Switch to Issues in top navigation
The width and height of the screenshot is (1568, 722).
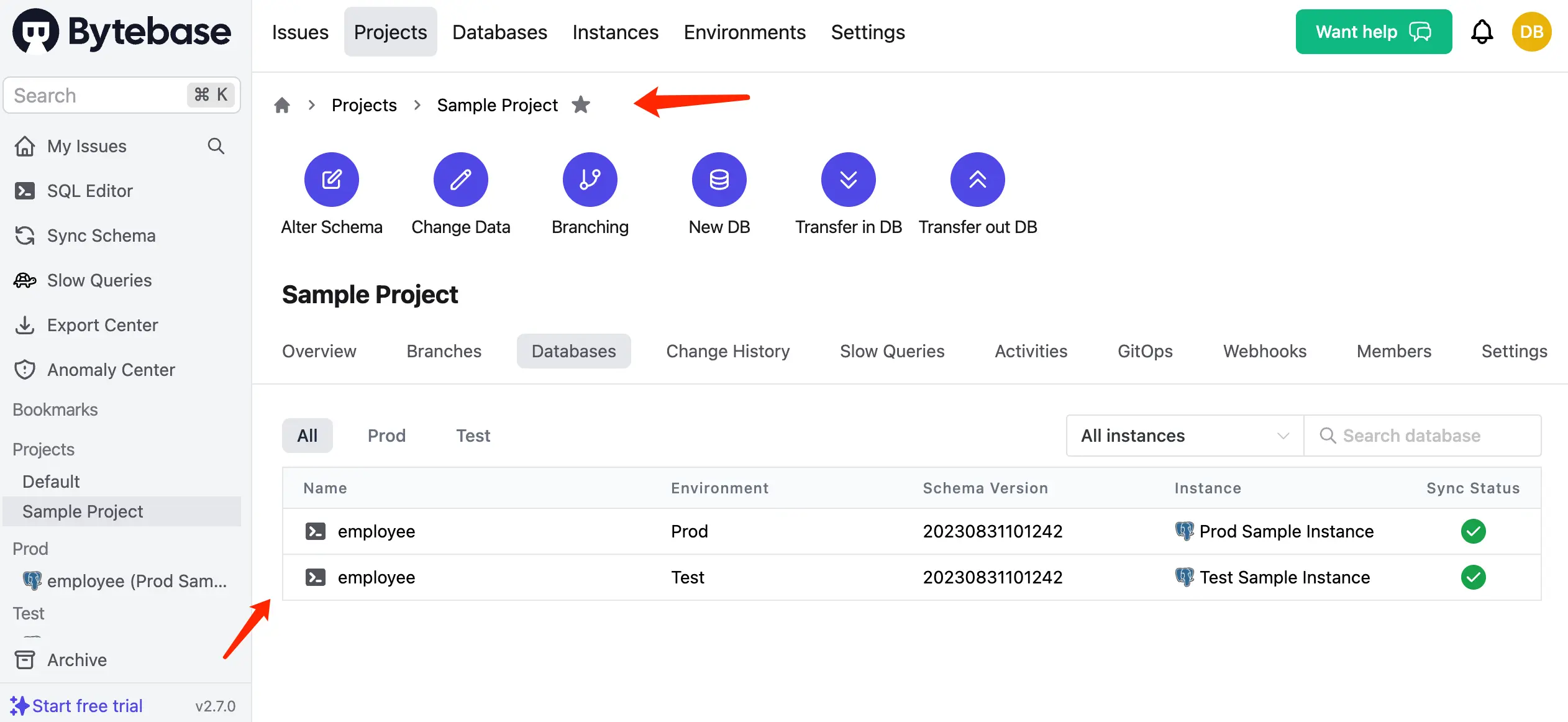(300, 32)
